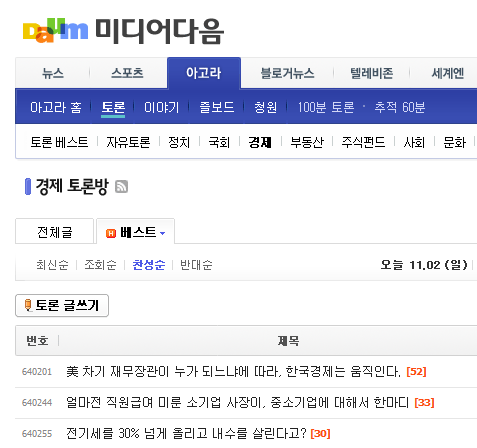The height and width of the screenshot is (448, 477).
Task: Open the 국회 category
Action: pyautogui.click(x=219, y=142)
